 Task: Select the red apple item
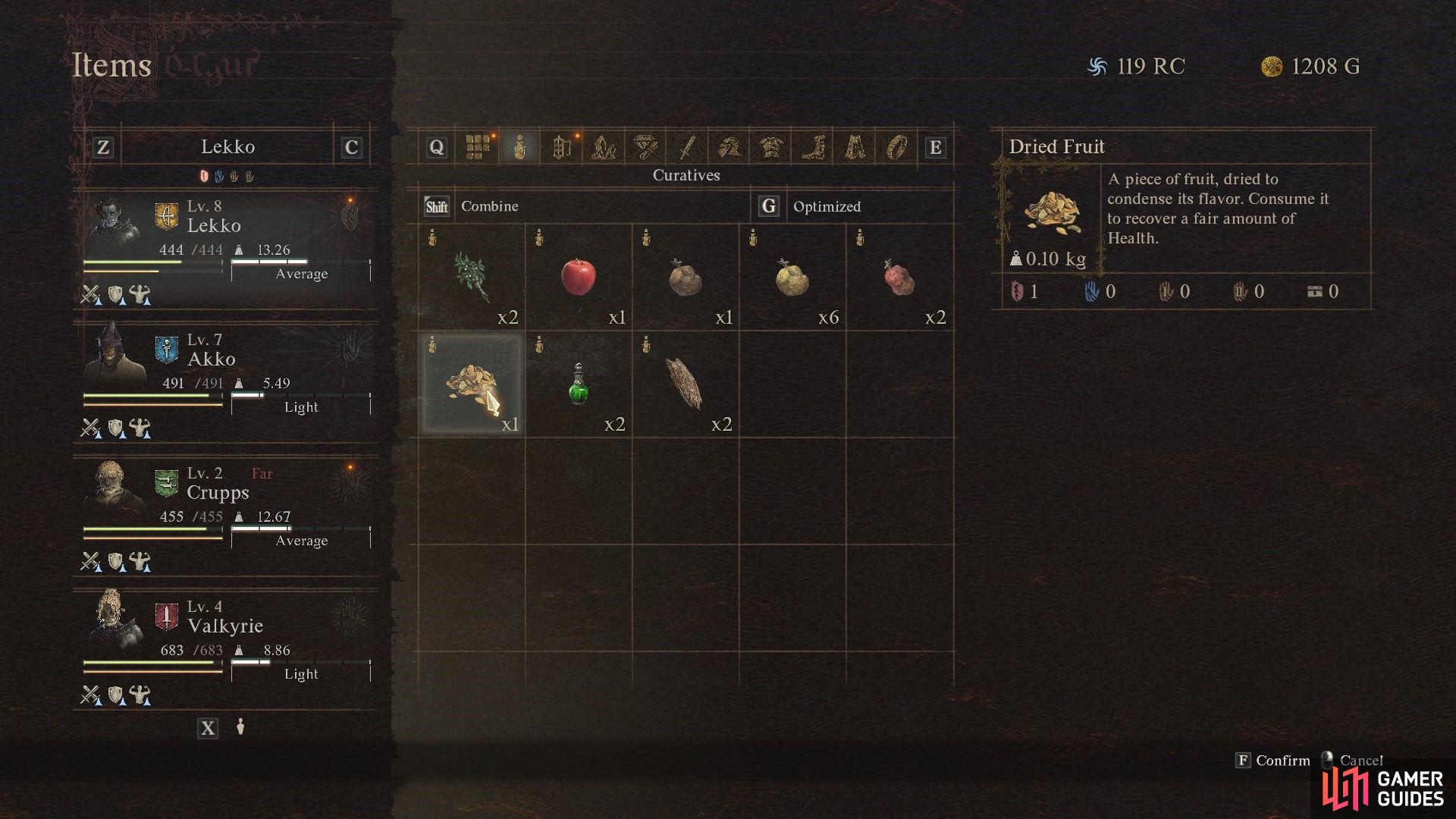tap(579, 277)
